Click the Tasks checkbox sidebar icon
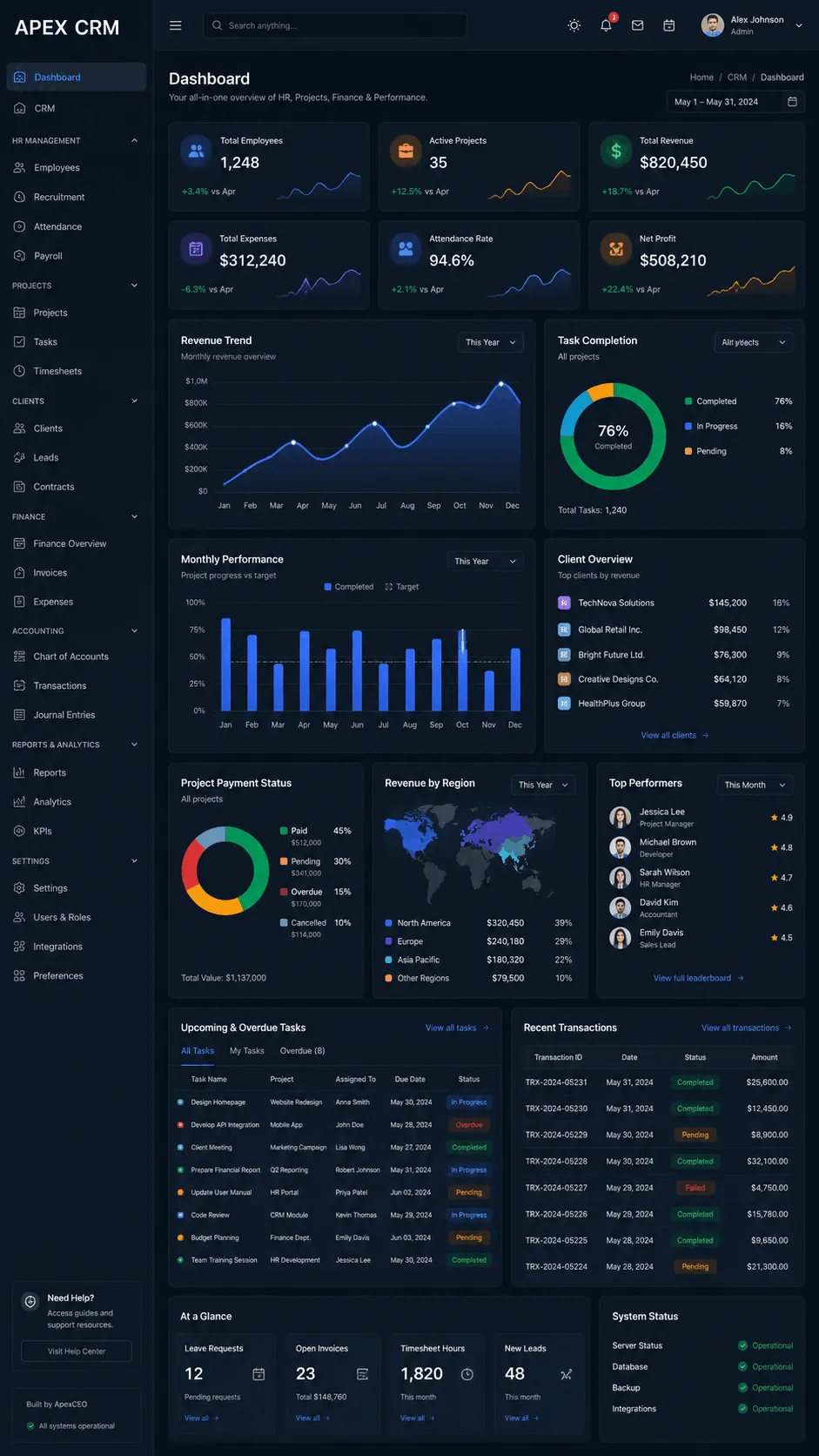This screenshot has width=819, height=1456. pyautogui.click(x=19, y=341)
